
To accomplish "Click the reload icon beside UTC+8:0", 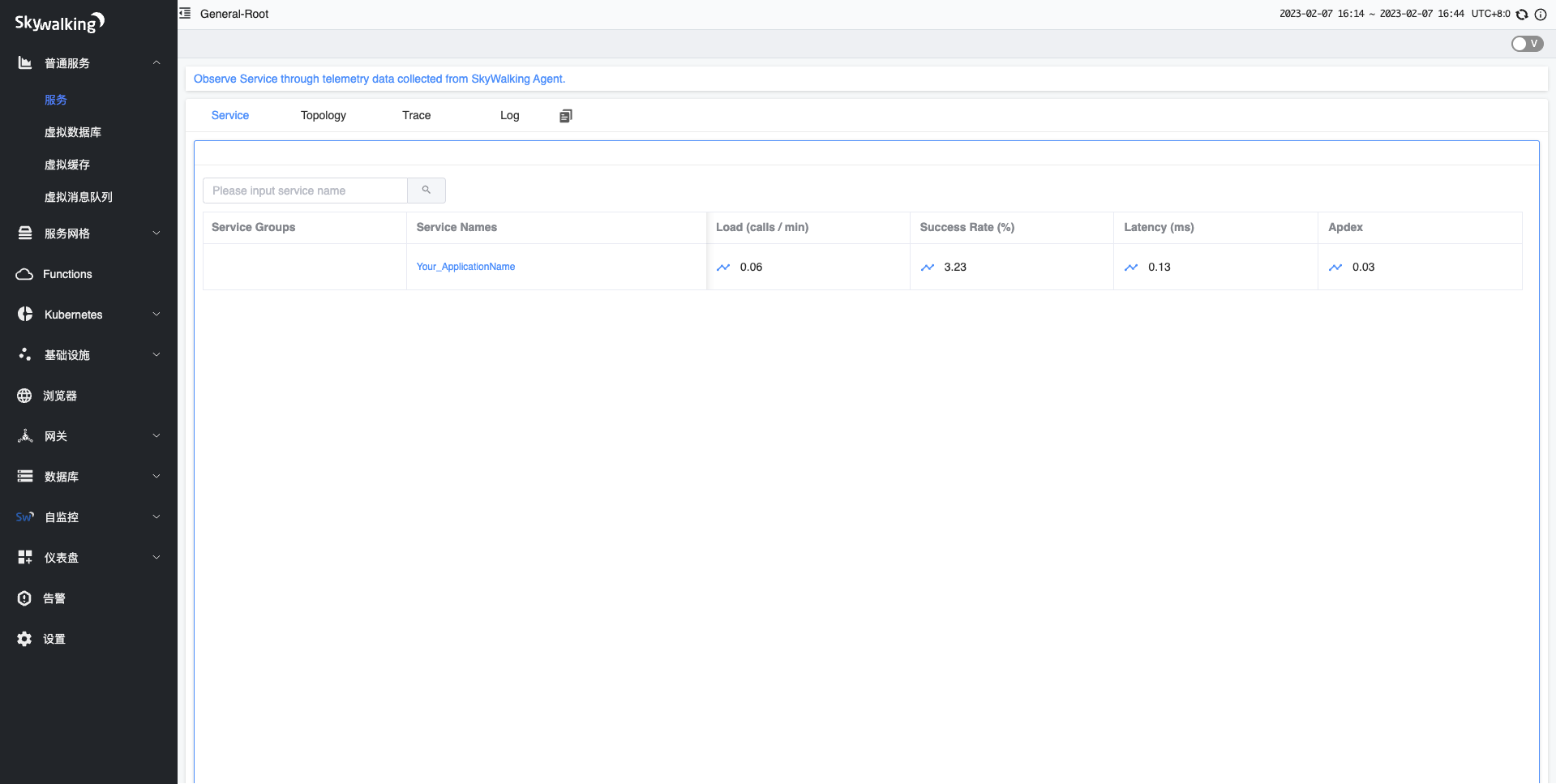I will pos(1522,15).
